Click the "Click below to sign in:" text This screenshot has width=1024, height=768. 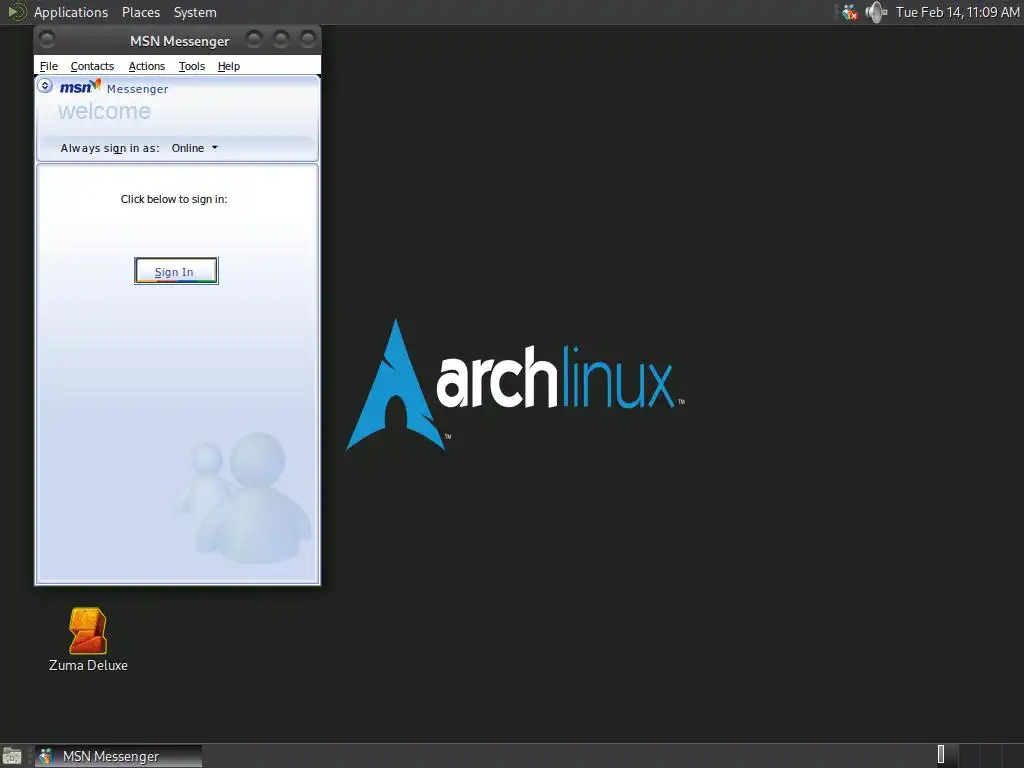pyautogui.click(x=174, y=199)
